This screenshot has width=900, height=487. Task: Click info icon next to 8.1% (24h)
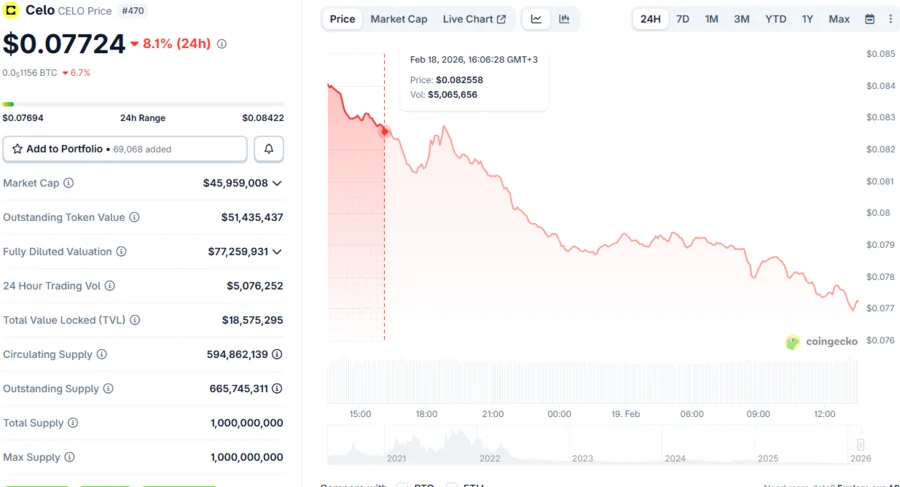[x=222, y=44]
